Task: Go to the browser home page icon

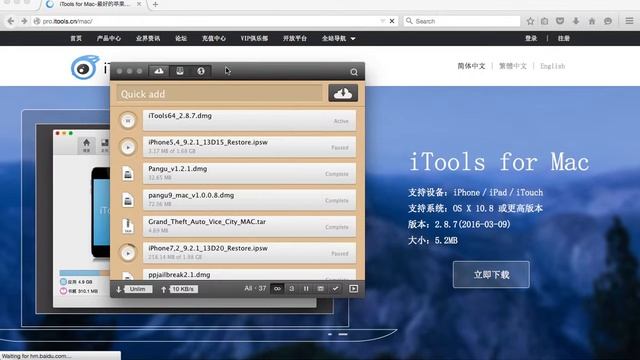Action: coord(592,21)
